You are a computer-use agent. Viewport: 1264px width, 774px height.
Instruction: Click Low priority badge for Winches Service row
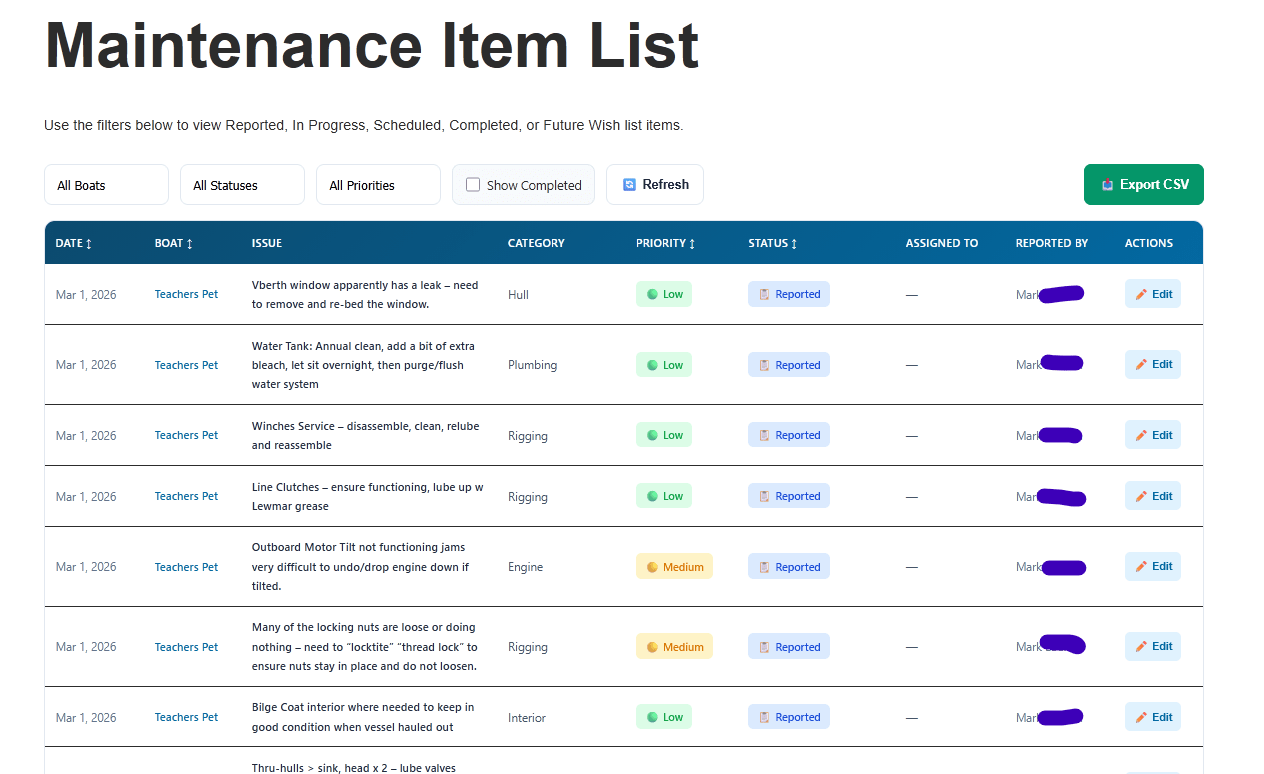[x=663, y=436]
